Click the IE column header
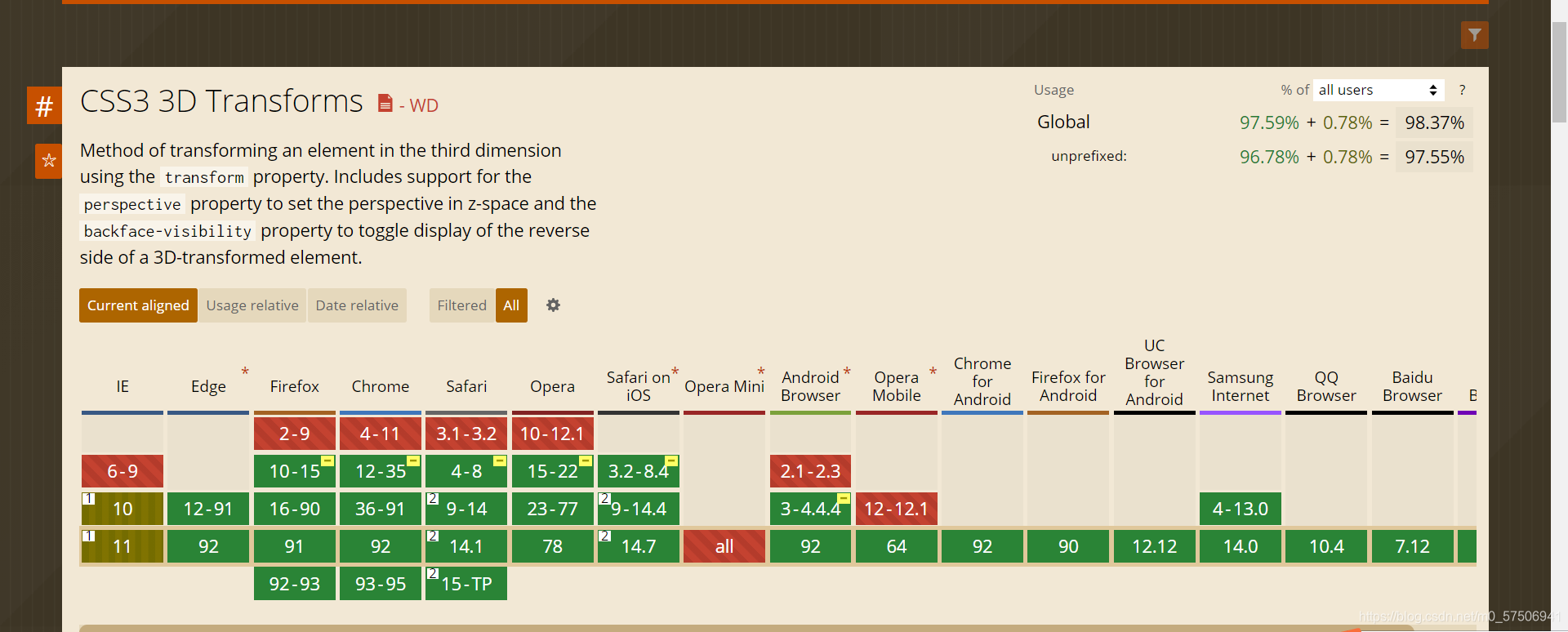The image size is (1568, 632). click(x=122, y=386)
